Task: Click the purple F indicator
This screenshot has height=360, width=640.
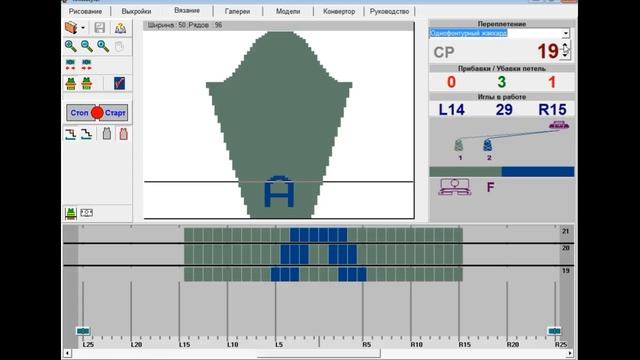Action: coord(491,187)
